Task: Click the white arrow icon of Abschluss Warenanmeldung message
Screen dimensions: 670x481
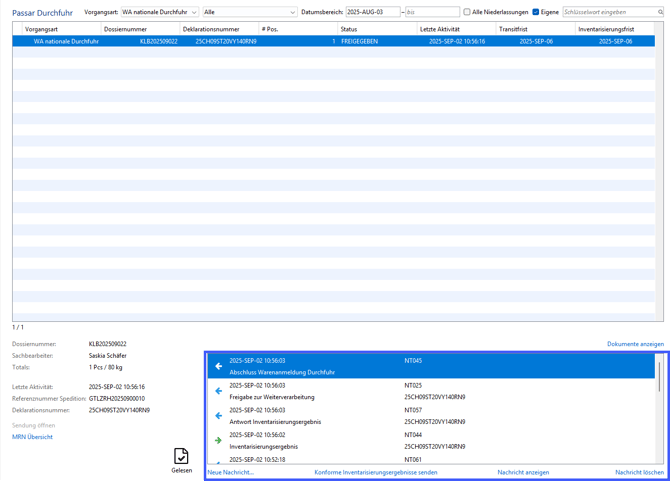Action: pyautogui.click(x=218, y=366)
